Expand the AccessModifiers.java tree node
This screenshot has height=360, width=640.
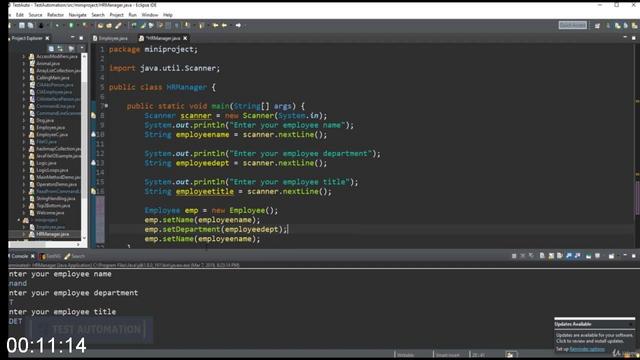(x=24, y=56)
